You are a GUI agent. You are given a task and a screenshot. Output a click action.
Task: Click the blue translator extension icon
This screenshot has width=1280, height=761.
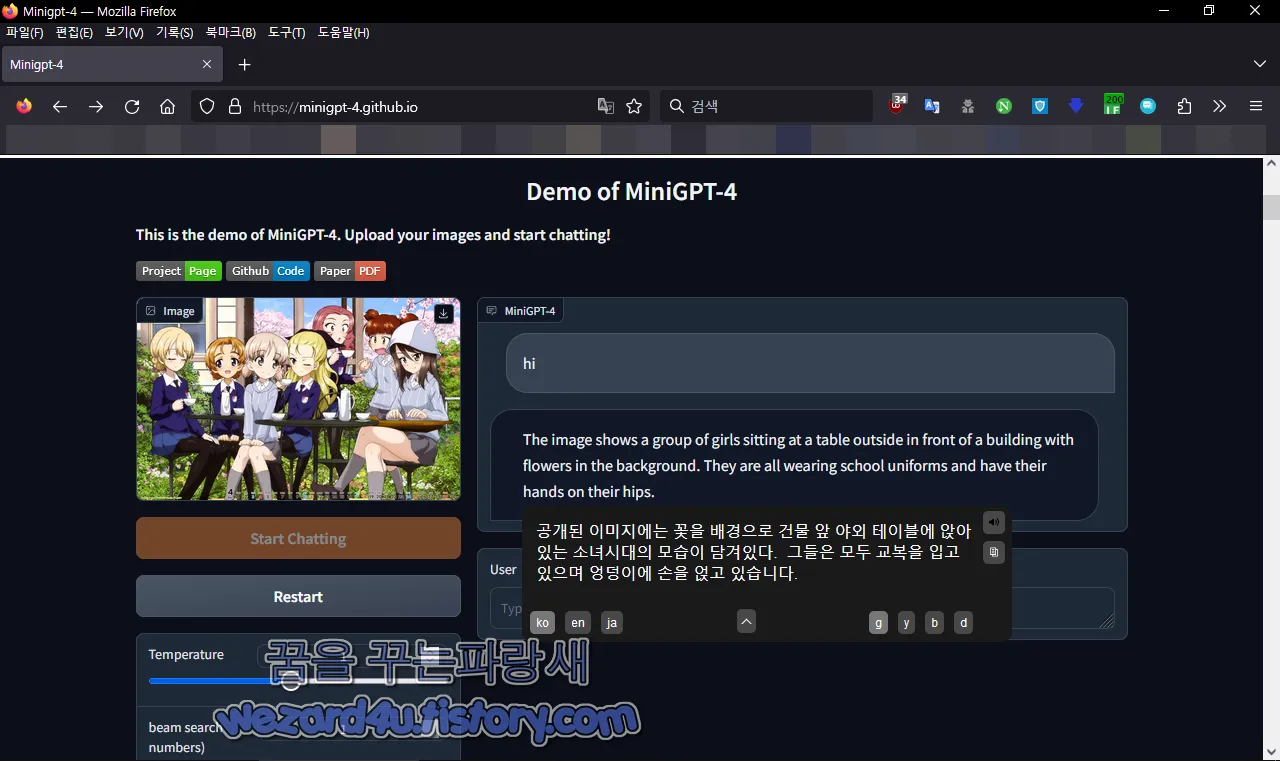(x=932, y=106)
